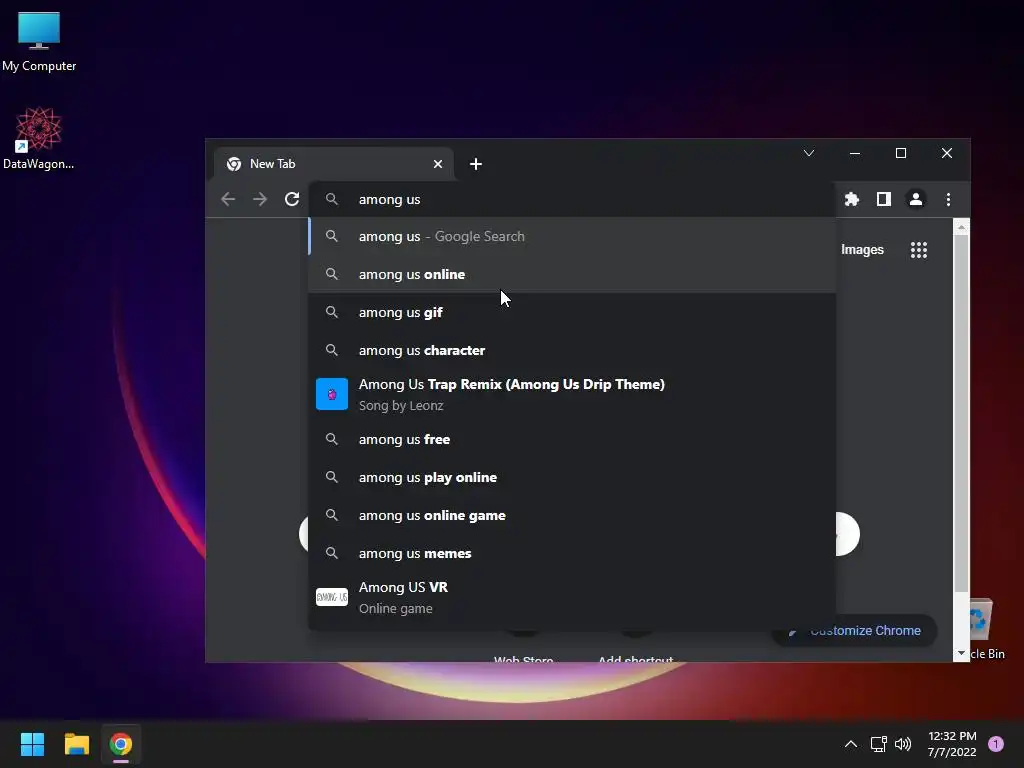The width and height of the screenshot is (1024, 768).
Task: Open the Chrome extensions puzzle icon
Action: point(852,199)
